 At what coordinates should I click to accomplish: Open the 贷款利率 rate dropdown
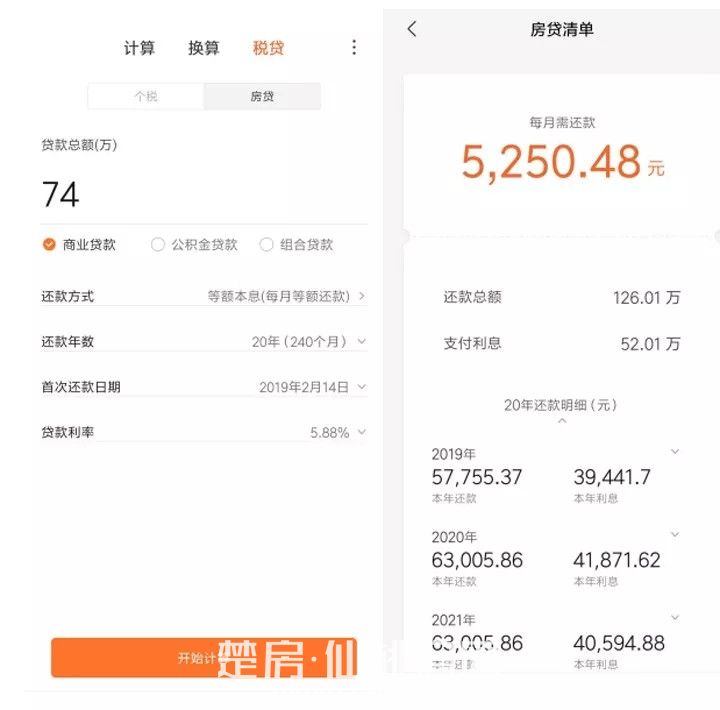point(361,432)
